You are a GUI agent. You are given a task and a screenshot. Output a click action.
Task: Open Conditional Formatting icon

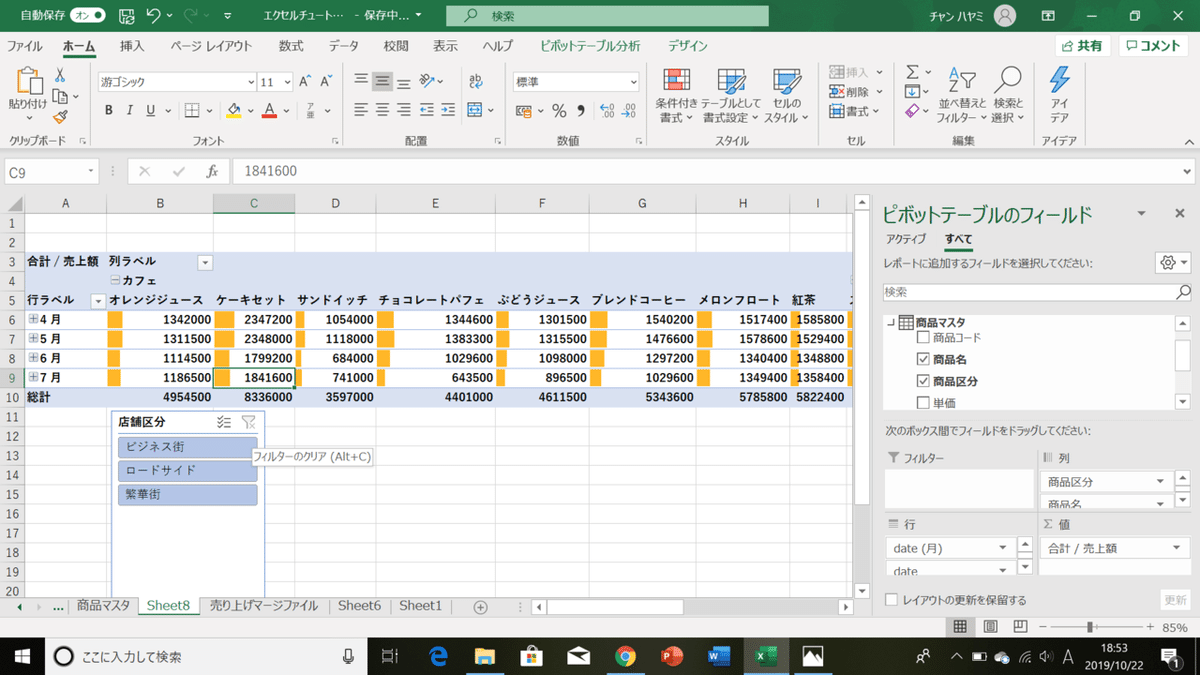pos(677,82)
